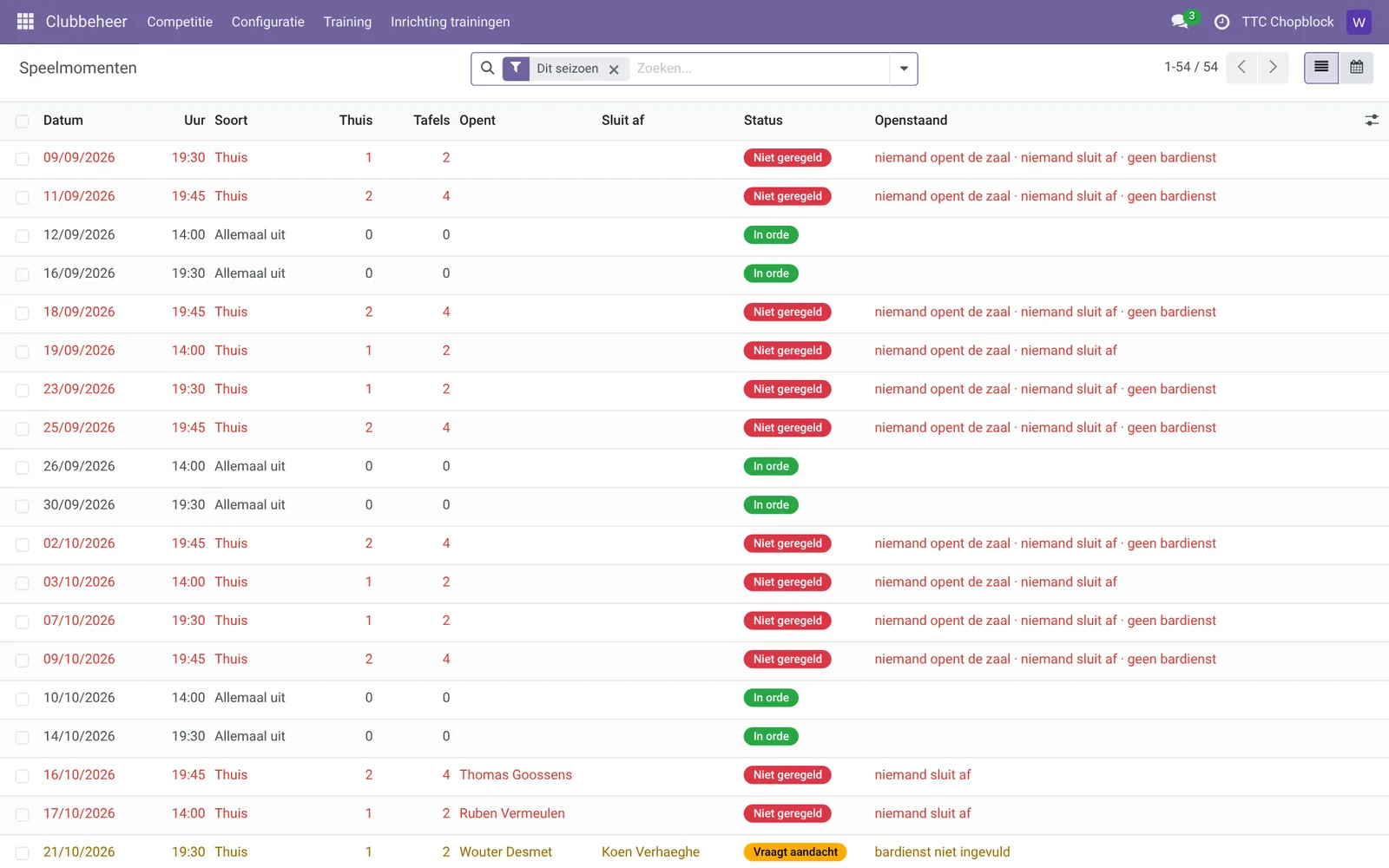
Task: Toggle the search options dropdown
Action: (x=904, y=69)
